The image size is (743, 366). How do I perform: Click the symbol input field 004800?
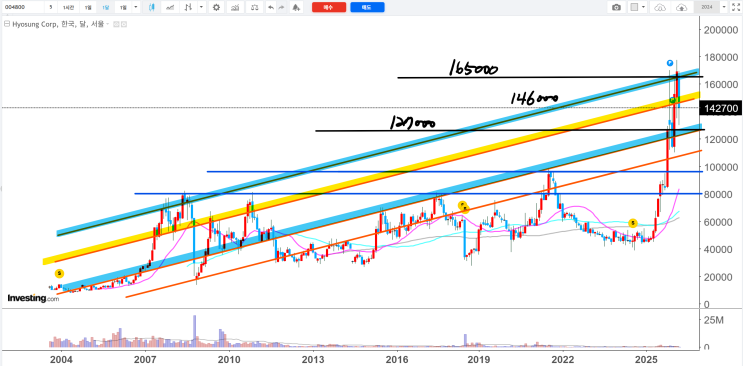23,7
